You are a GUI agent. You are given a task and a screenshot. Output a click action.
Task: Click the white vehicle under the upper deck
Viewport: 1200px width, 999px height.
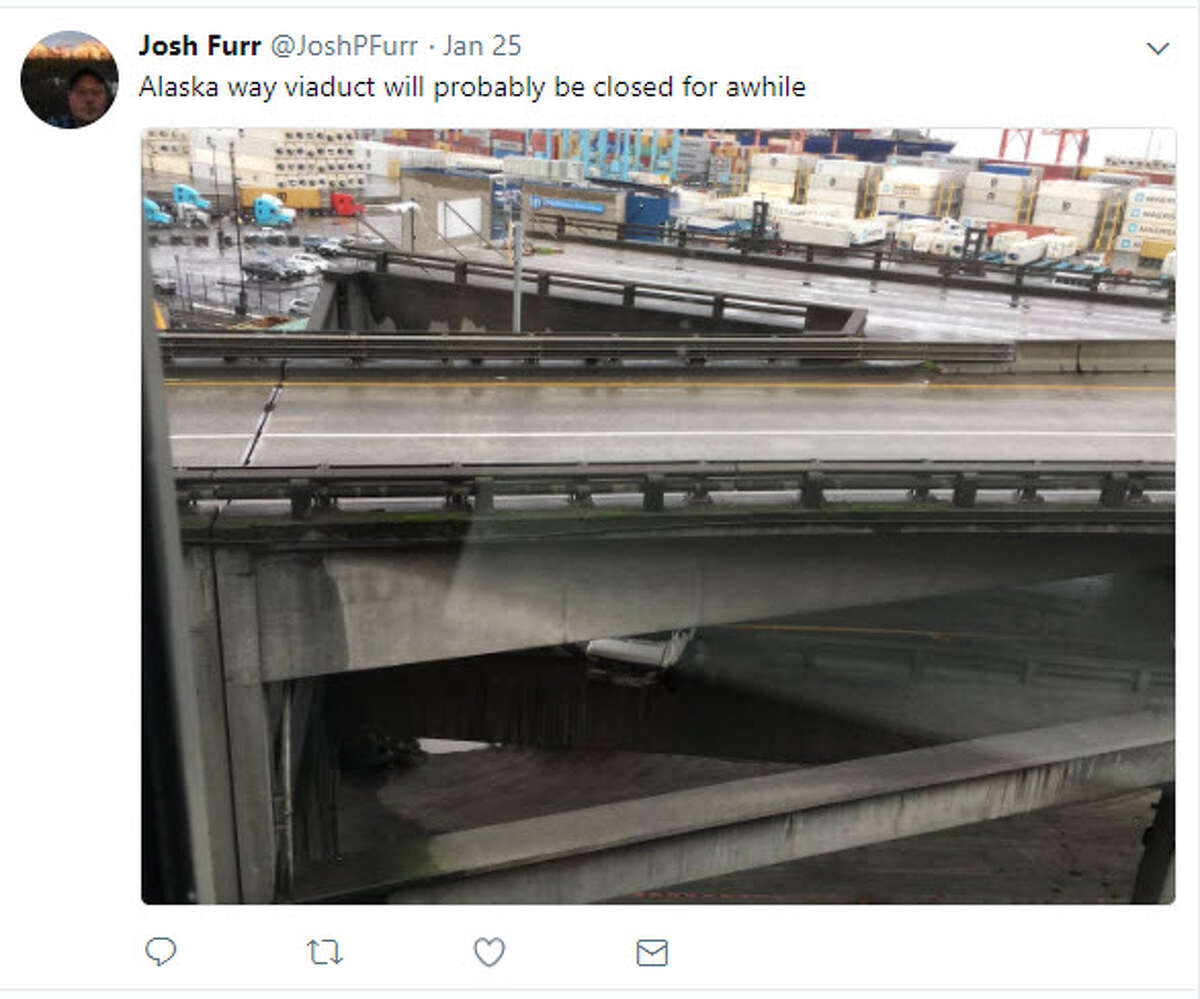638,650
